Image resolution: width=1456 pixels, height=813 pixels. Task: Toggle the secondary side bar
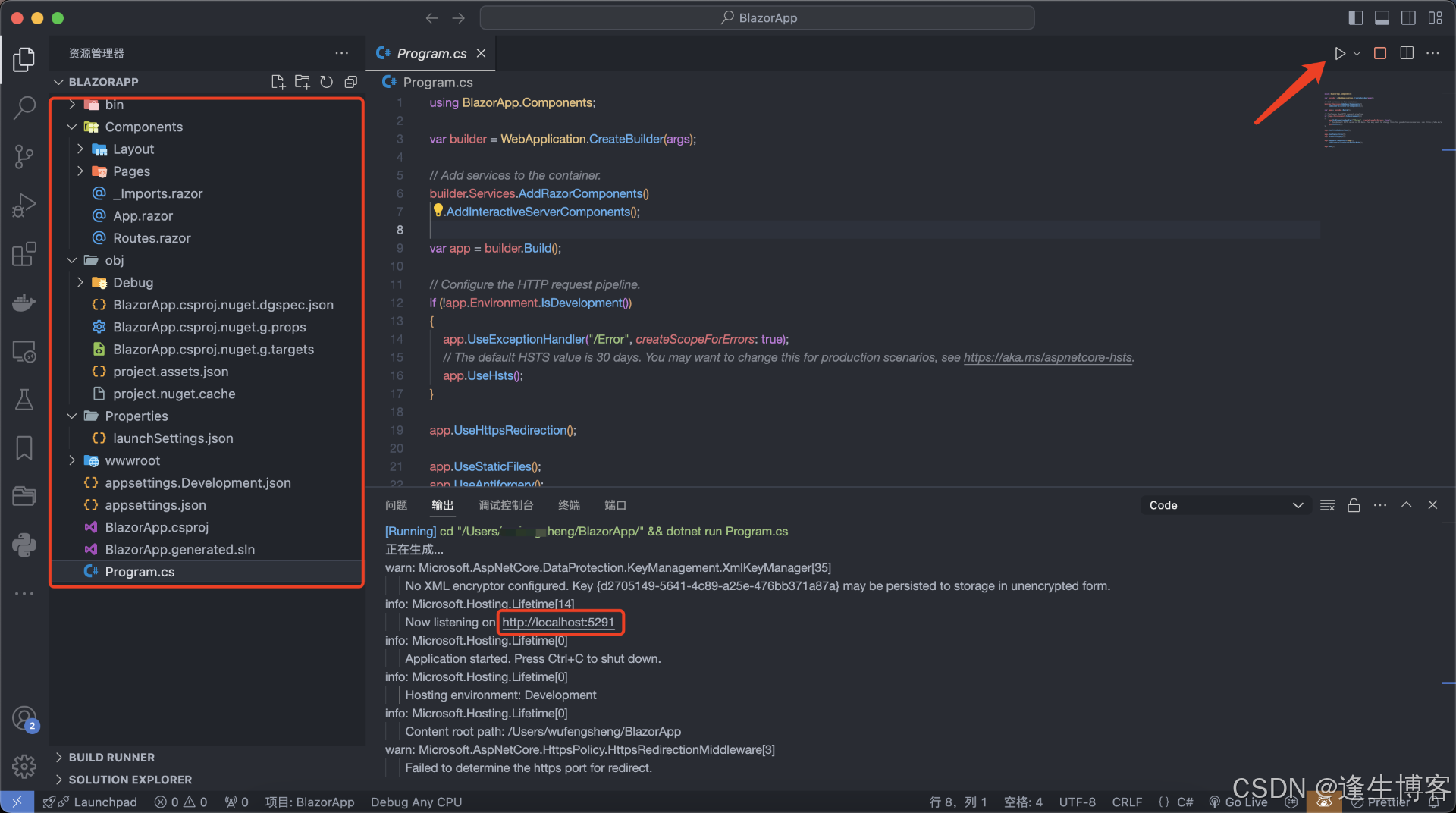1408,17
